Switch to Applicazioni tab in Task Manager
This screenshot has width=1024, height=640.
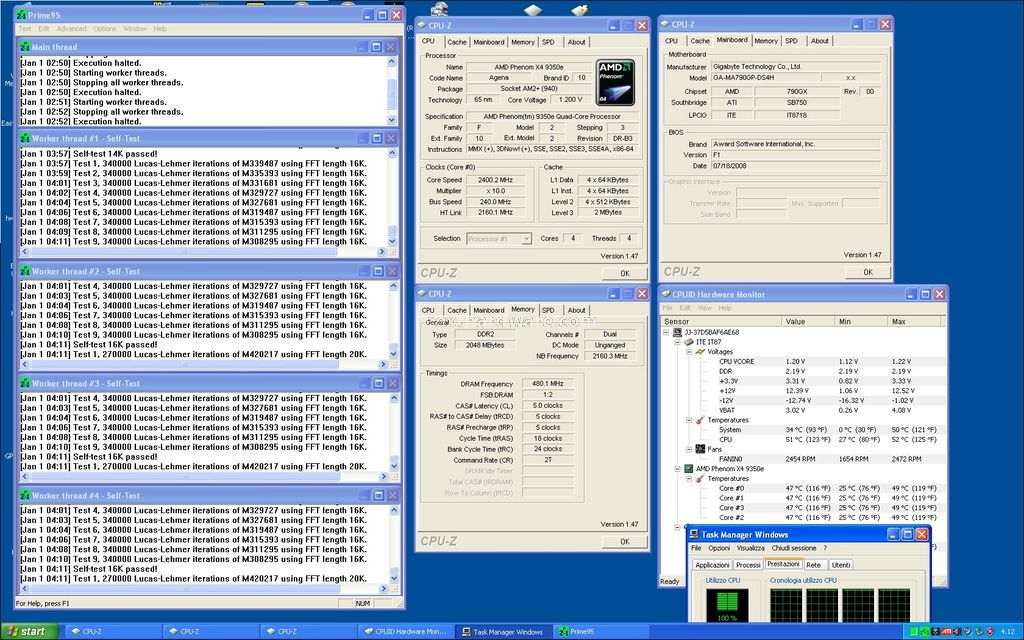pyautogui.click(x=712, y=565)
